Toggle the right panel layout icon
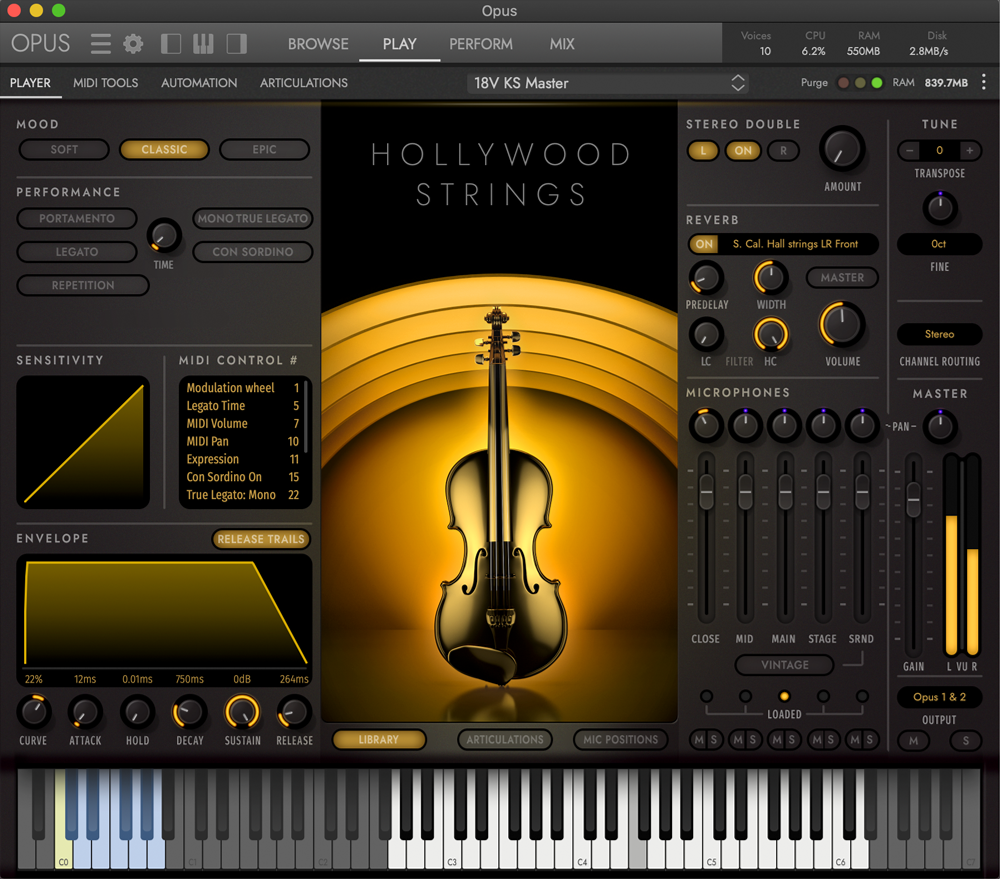 pyautogui.click(x=237, y=44)
